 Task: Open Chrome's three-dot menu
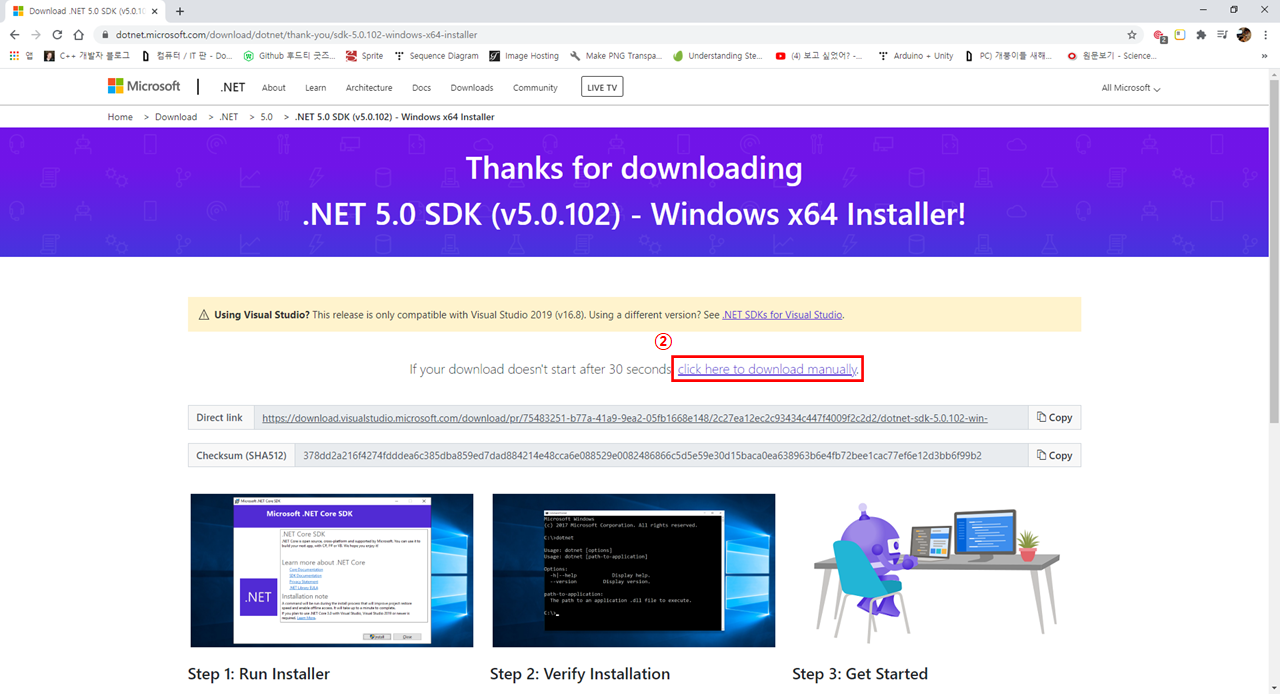1265,34
